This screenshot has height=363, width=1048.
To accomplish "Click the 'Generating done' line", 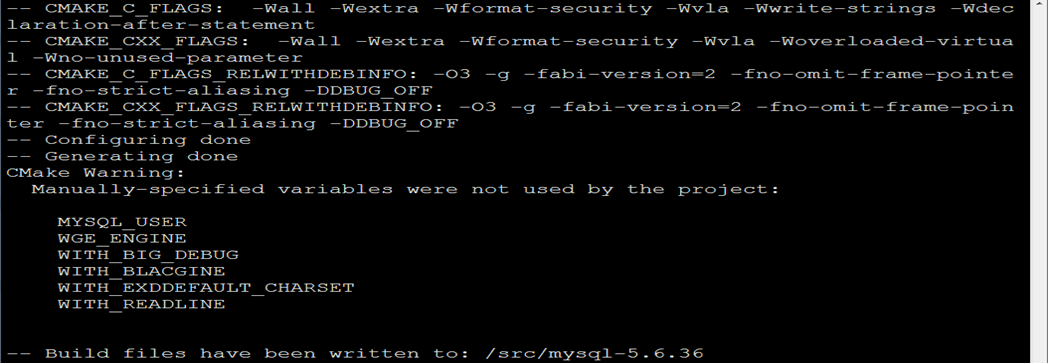I will pos(122,156).
